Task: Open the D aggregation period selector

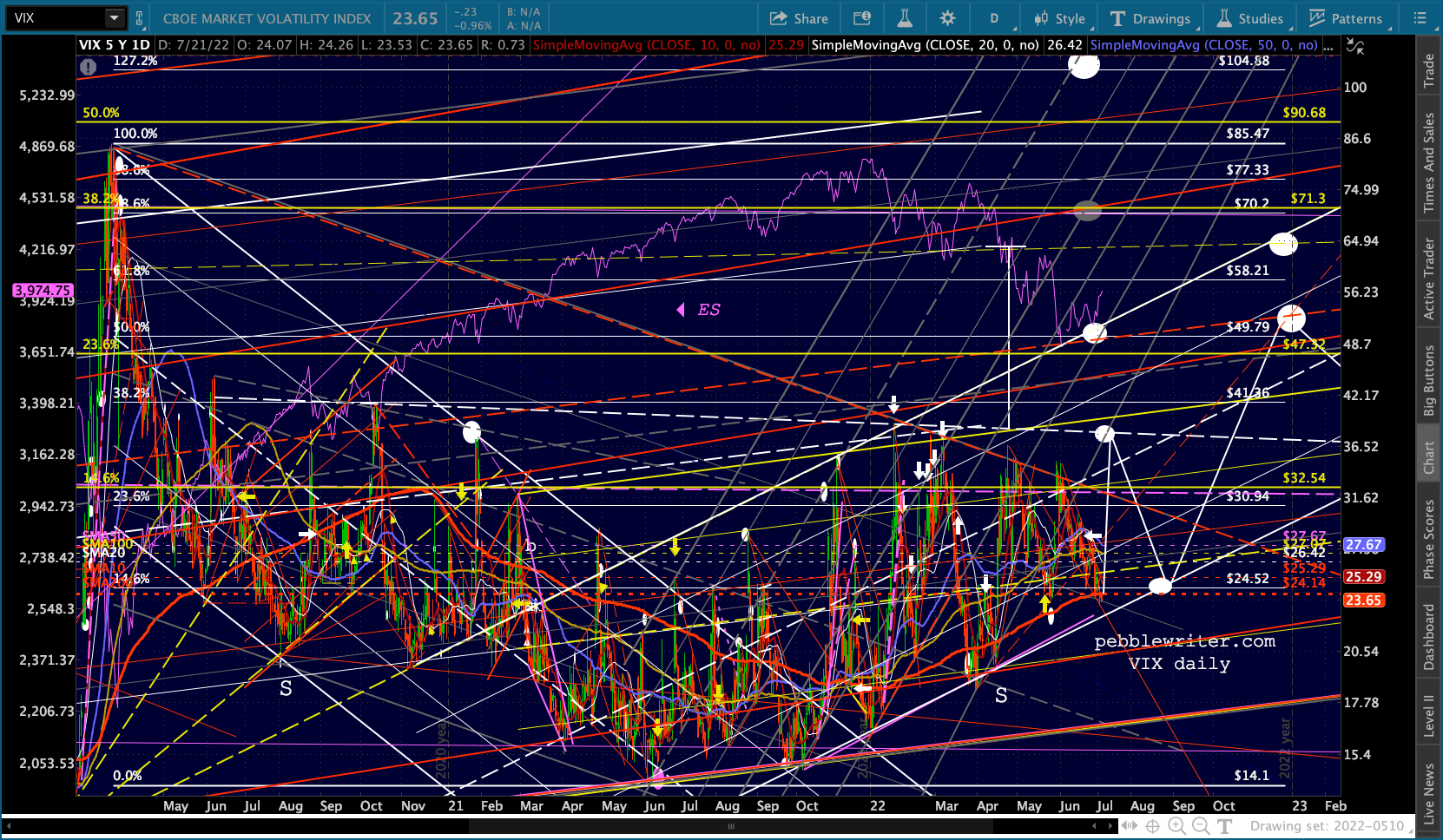Action: (x=994, y=18)
